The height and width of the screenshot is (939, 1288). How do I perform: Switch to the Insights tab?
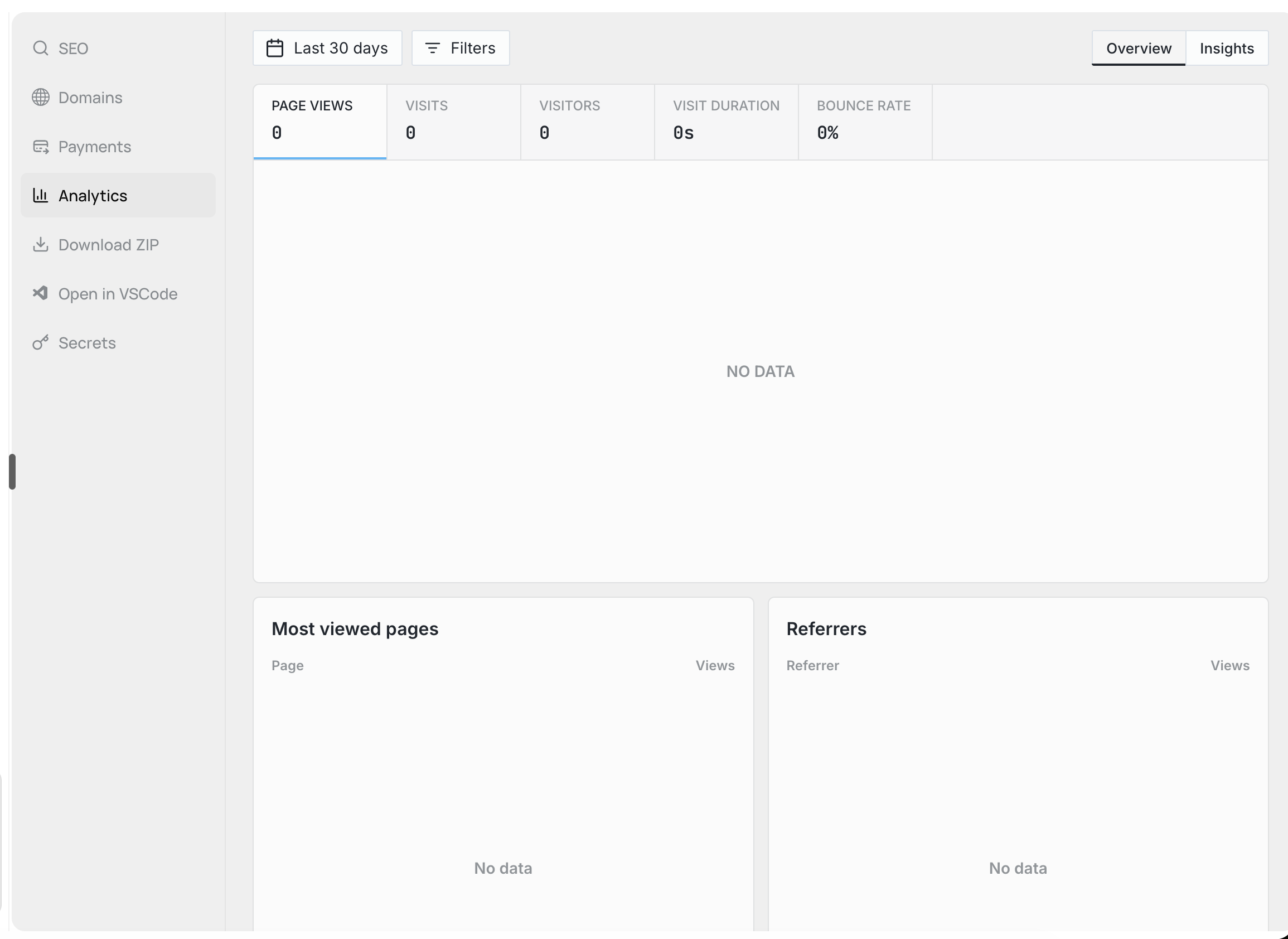click(x=1226, y=49)
